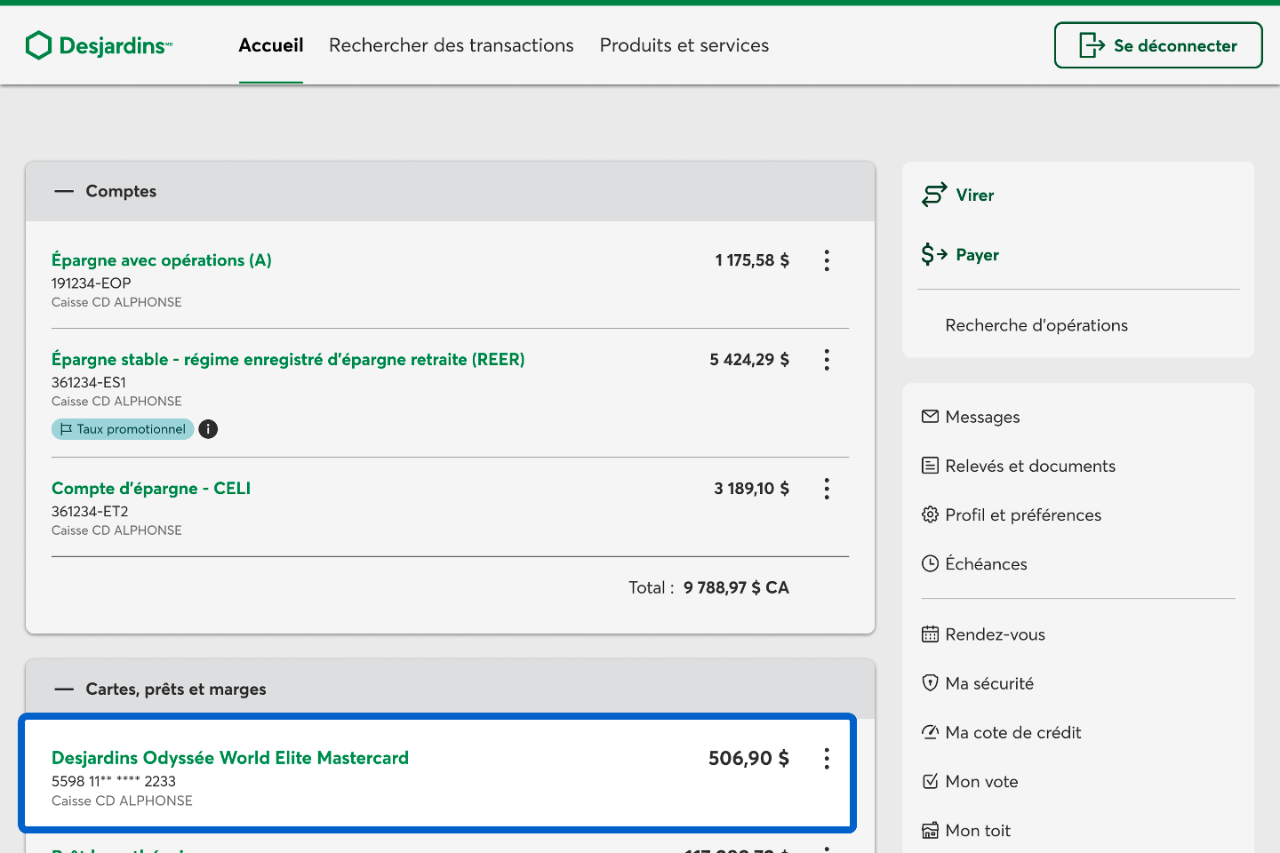The width and height of the screenshot is (1280, 853).
Task: Click the logout icon in Se déconnecter
Action: [x=1090, y=45]
